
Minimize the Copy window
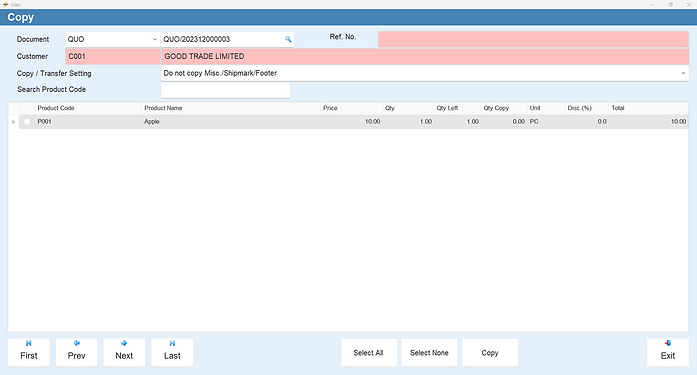click(653, 4)
